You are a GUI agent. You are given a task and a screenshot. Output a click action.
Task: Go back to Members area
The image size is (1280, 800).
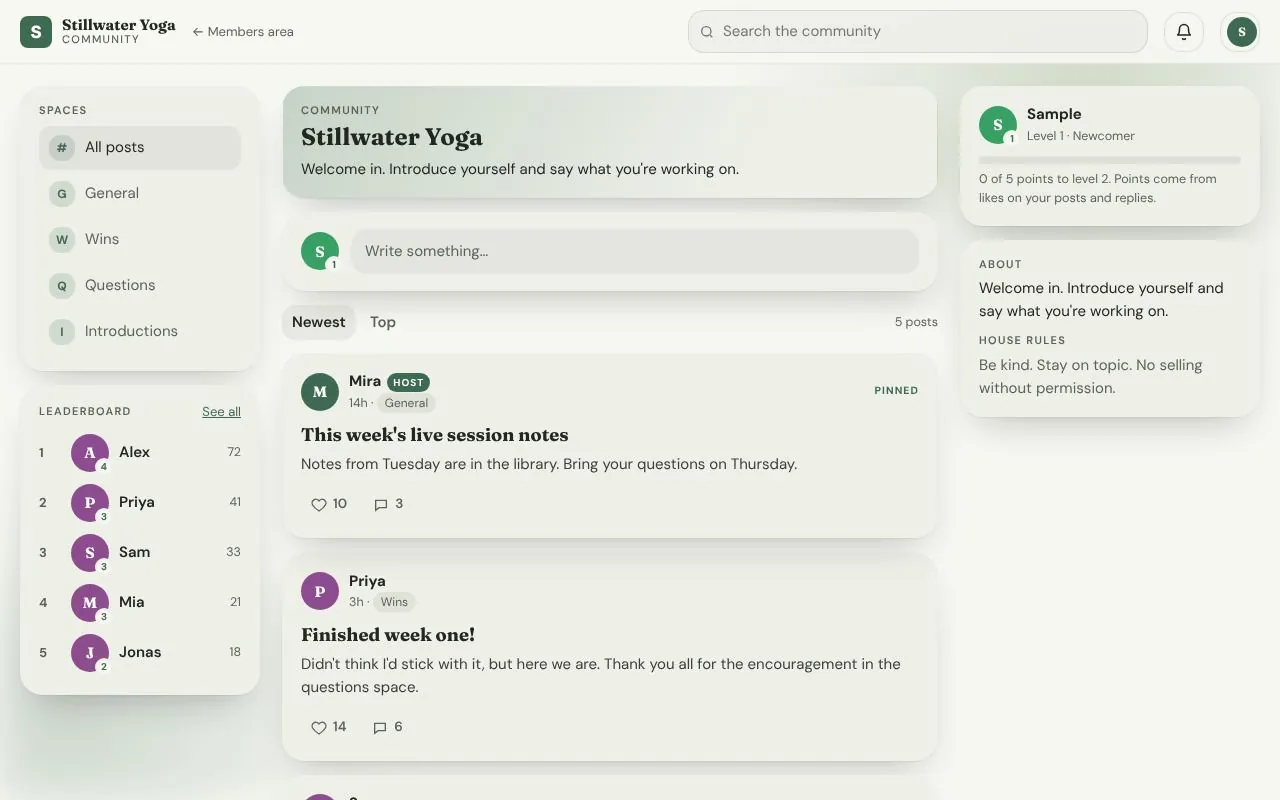[x=243, y=32]
